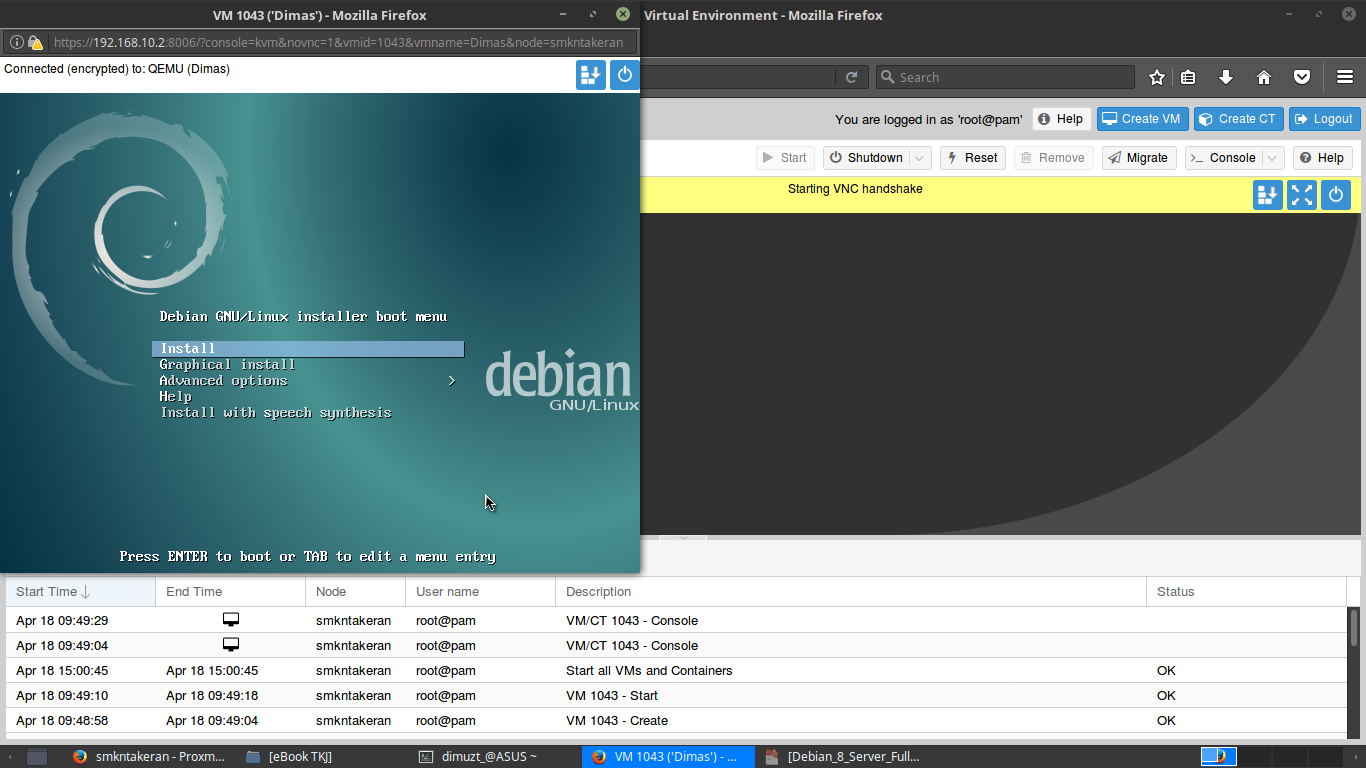Reload the Proxmox page in background Firefox
The width and height of the screenshot is (1366, 768).
click(x=852, y=77)
